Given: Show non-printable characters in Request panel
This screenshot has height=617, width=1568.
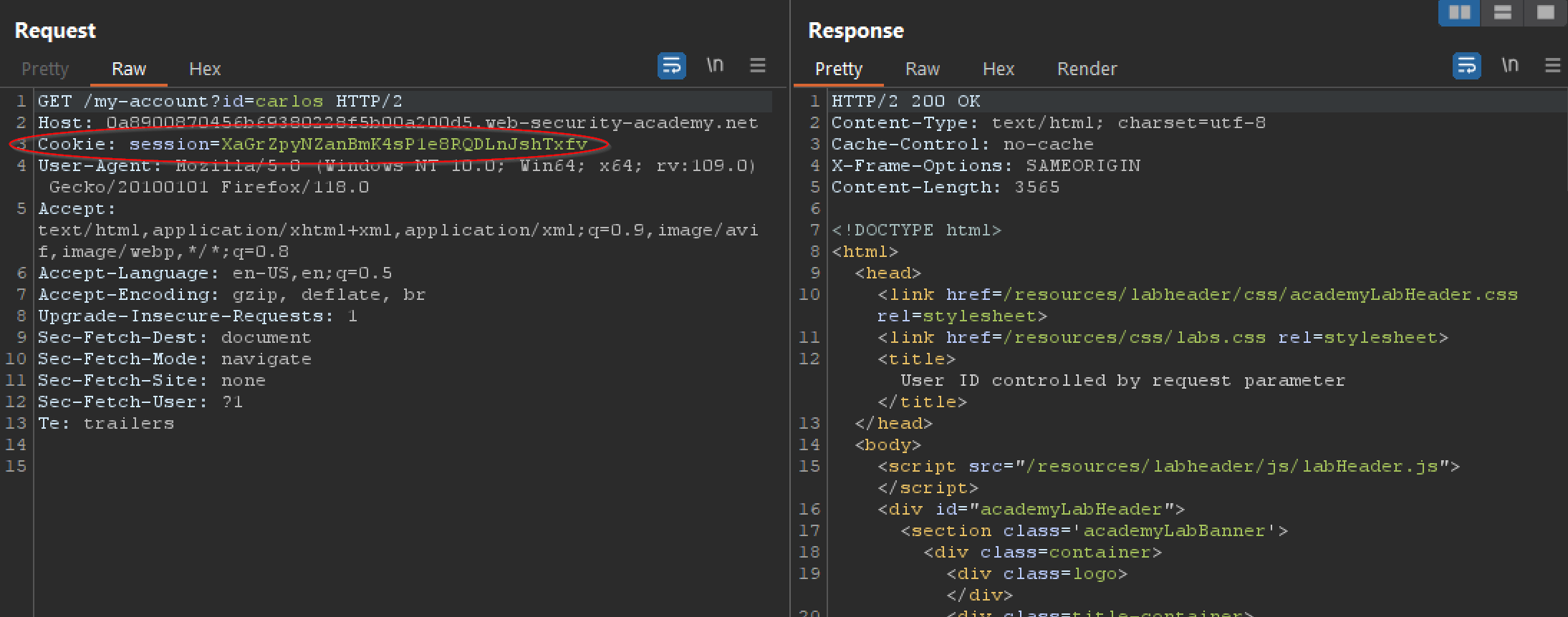Looking at the screenshot, I should (x=715, y=66).
